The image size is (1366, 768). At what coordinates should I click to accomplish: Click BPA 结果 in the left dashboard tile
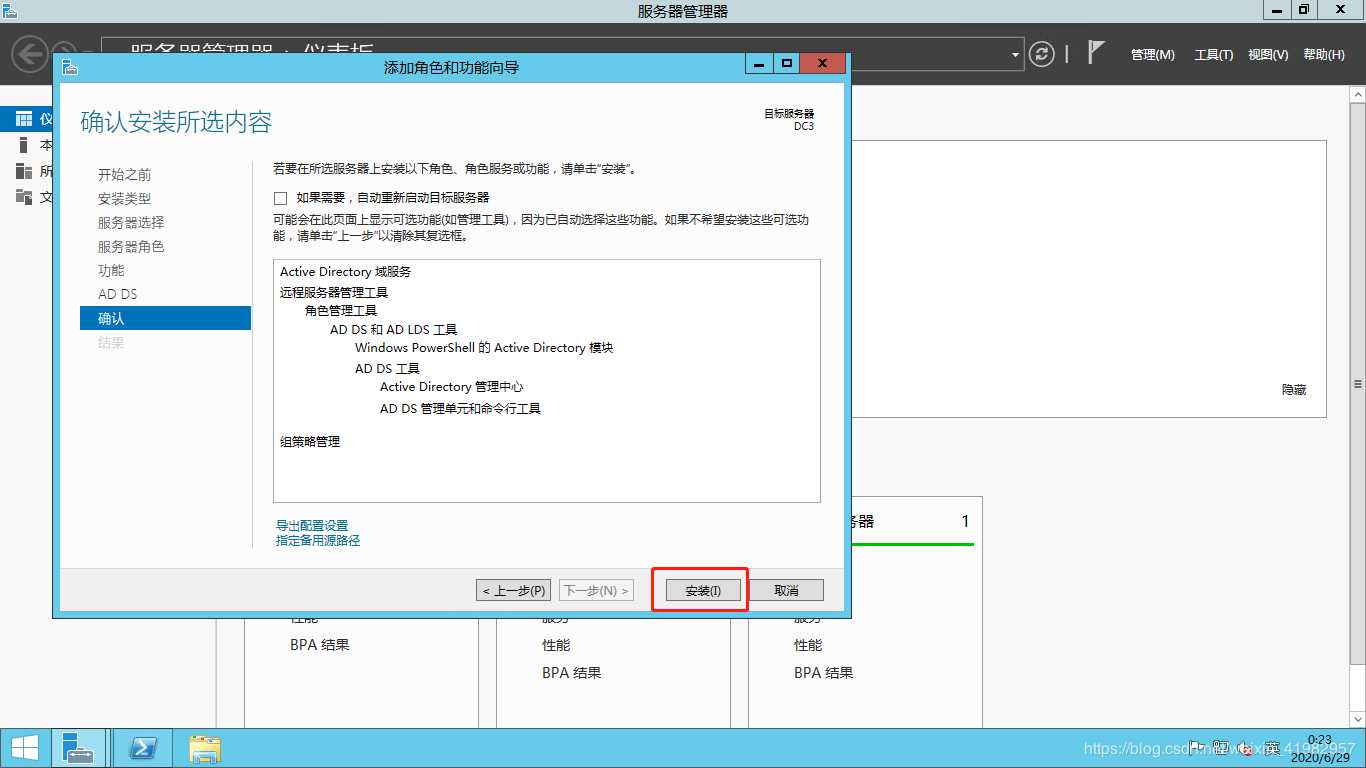(320, 645)
